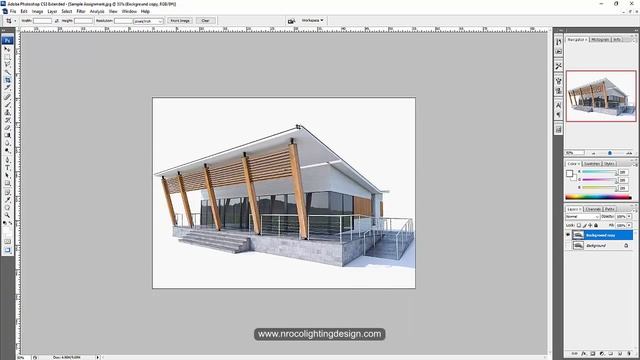The height and width of the screenshot is (360, 640).
Task: Show the Background layer visibility
Action: tap(568, 245)
